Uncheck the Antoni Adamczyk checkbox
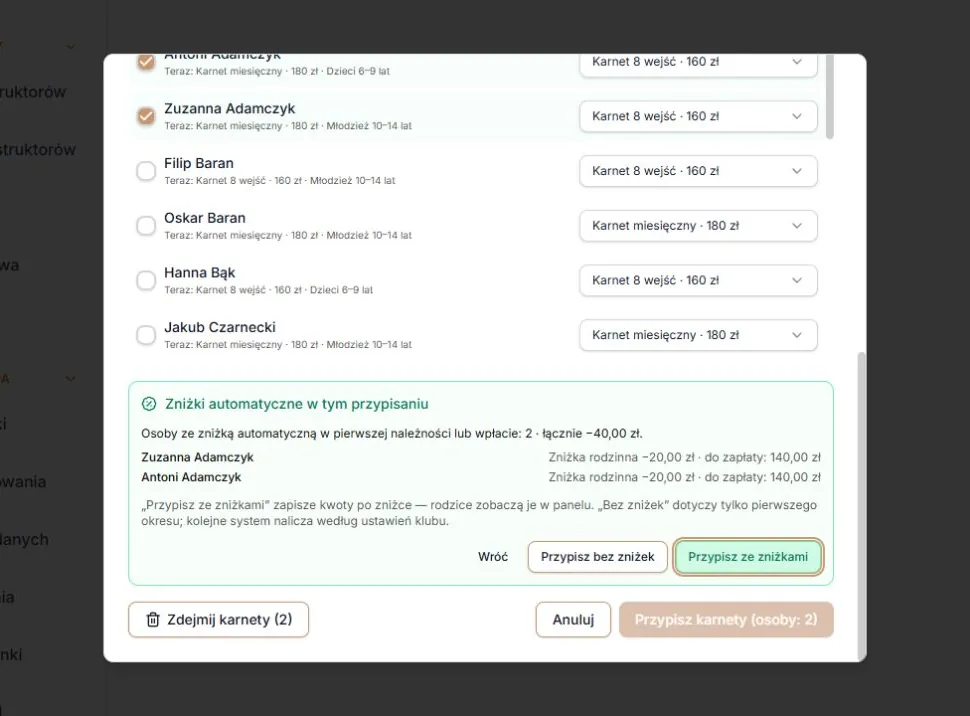970x716 pixels. pyautogui.click(x=146, y=62)
